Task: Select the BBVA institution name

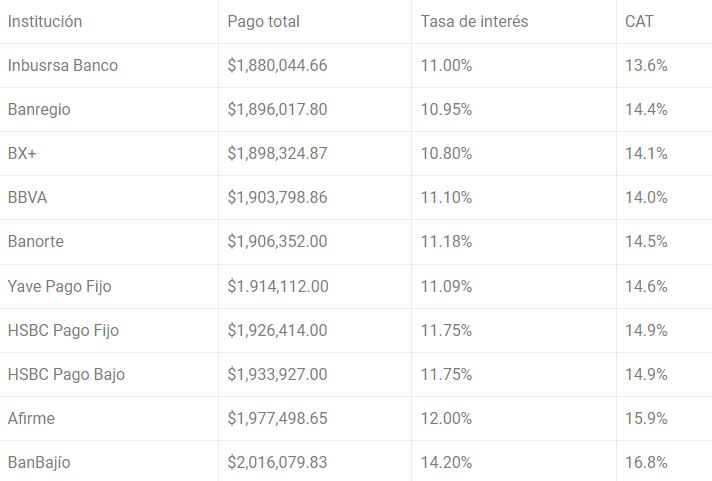Action: coord(27,198)
